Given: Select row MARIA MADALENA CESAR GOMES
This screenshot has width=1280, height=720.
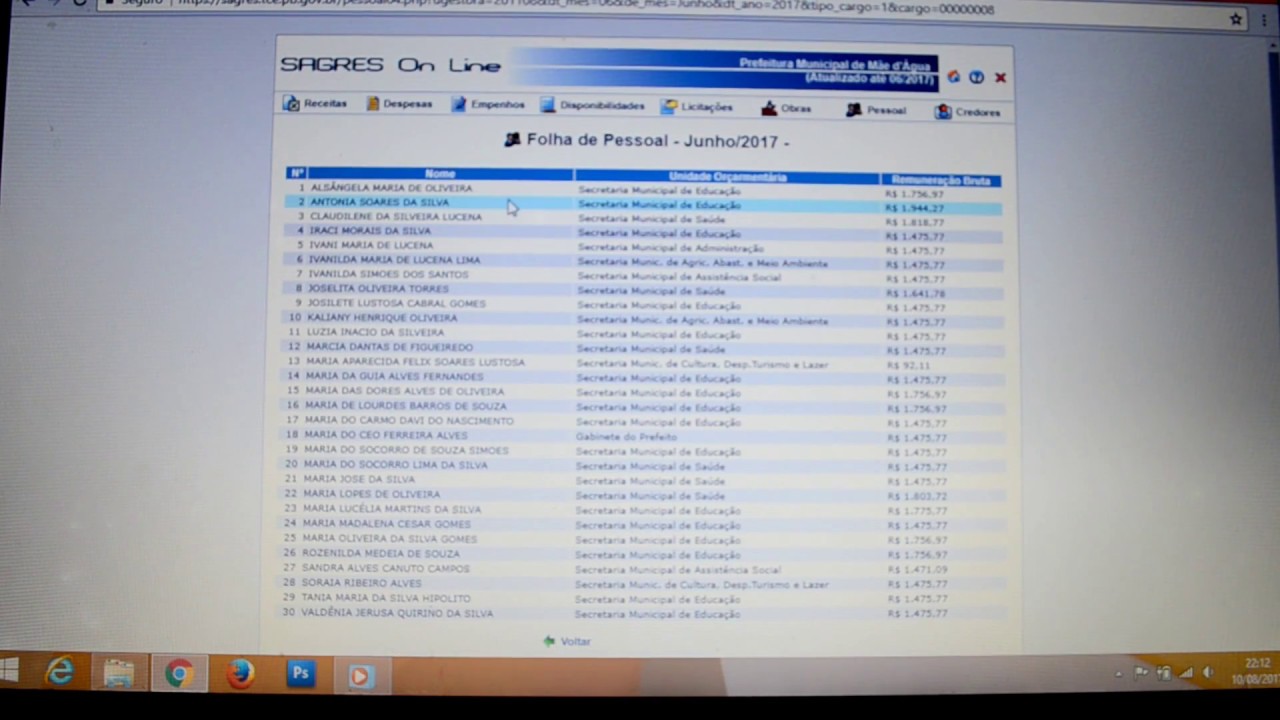Looking at the screenshot, I should [x=643, y=525].
